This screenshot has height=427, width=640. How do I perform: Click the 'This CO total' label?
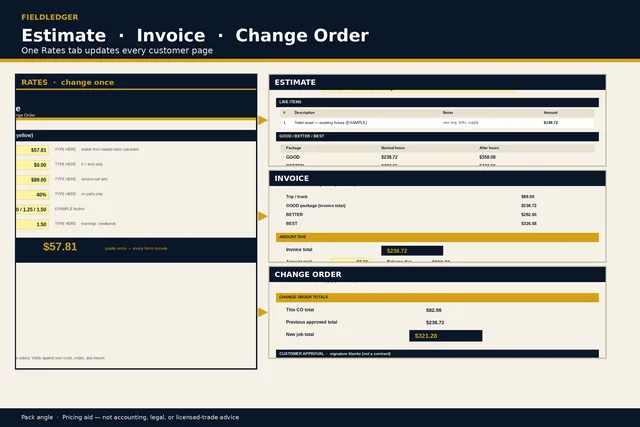300,310
